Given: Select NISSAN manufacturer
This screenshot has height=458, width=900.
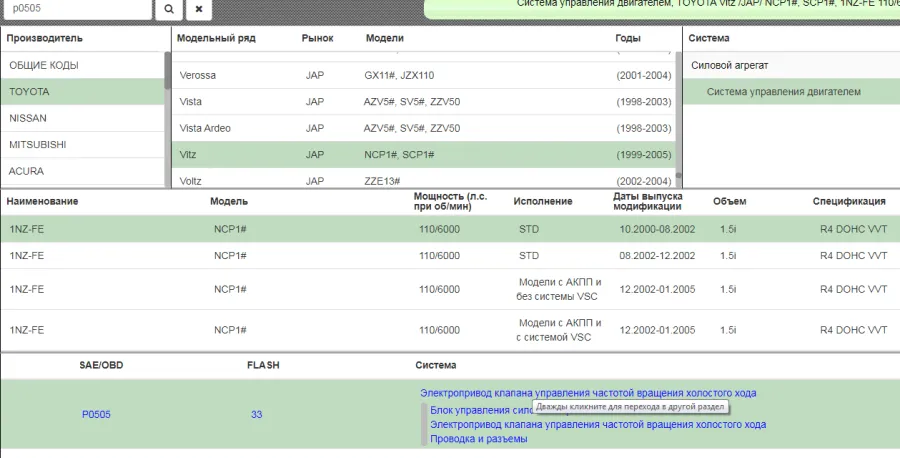Looking at the screenshot, I should click(83, 118).
